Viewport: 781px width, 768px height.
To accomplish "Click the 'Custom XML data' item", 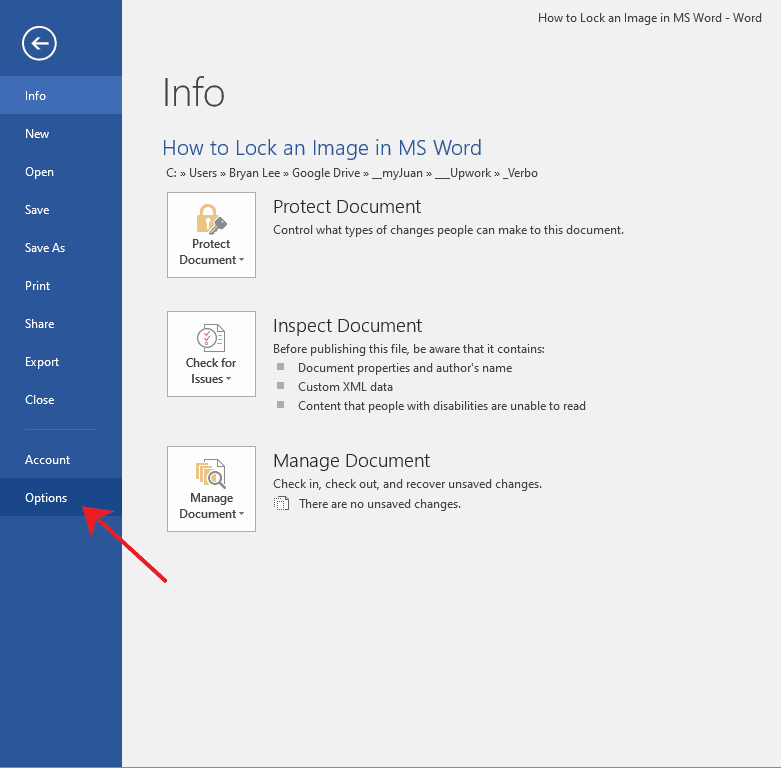I will 345,386.
